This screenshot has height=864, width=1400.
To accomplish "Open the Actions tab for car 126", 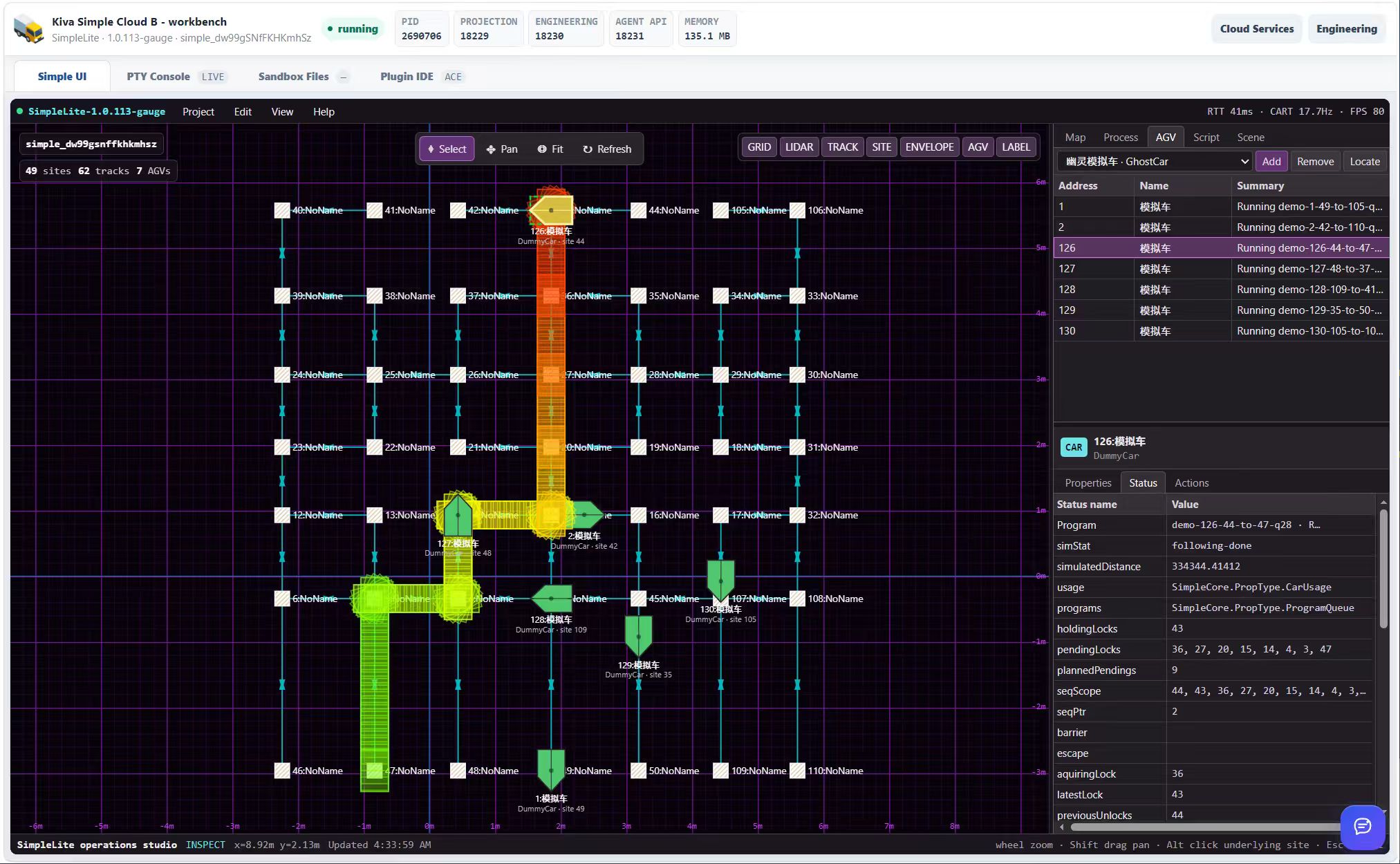I will pyautogui.click(x=1191, y=483).
